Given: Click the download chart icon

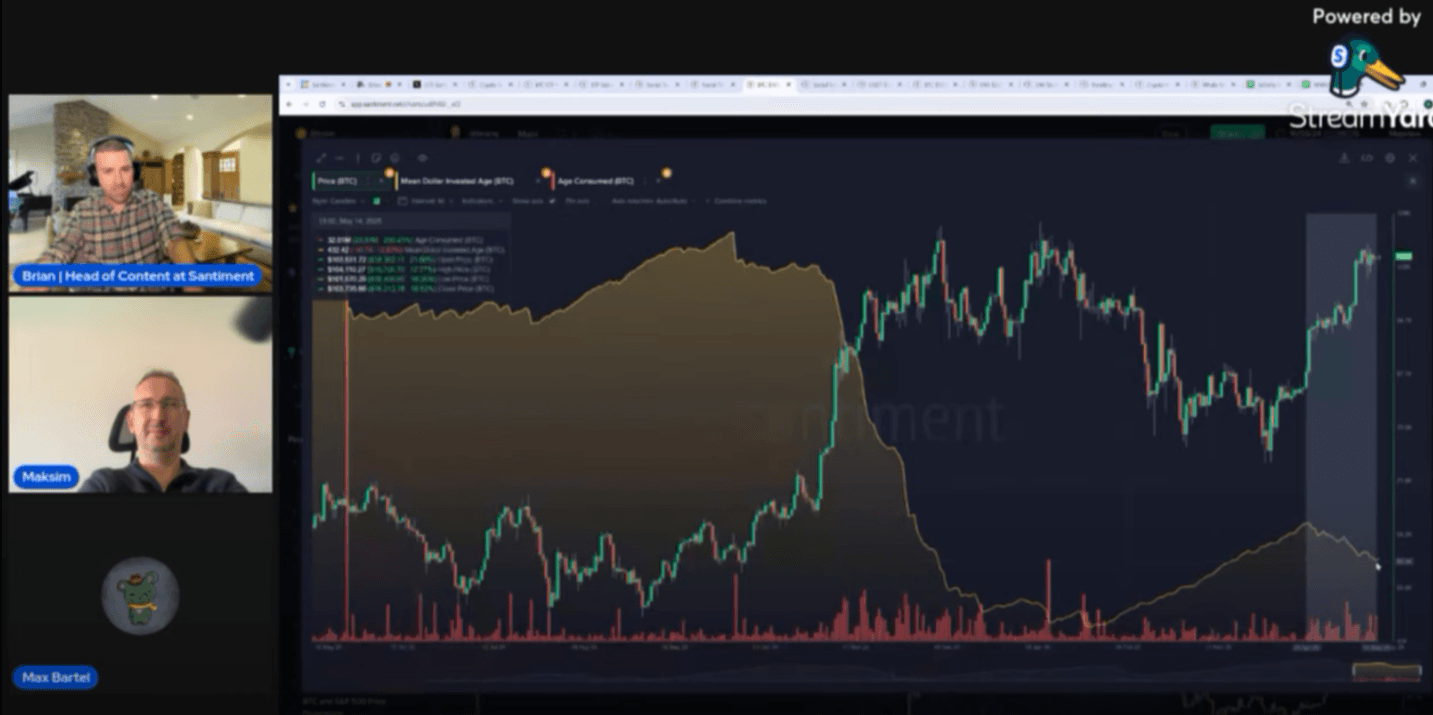Looking at the screenshot, I should 1344,158.
